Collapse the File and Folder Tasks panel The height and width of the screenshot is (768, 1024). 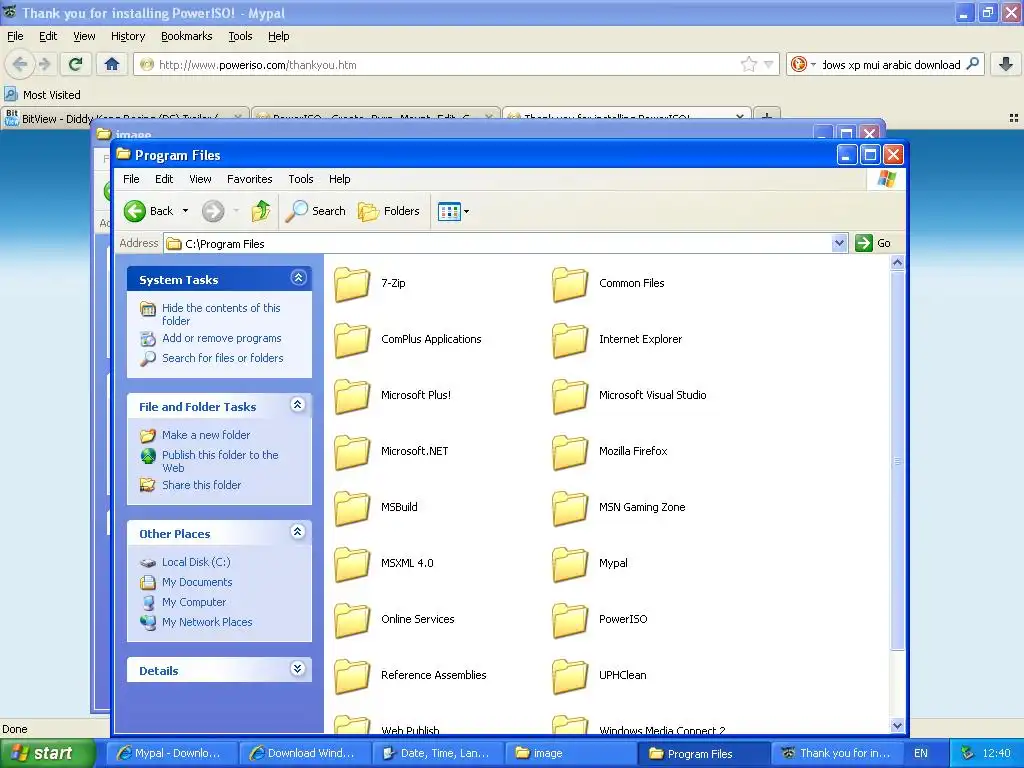point(298,405)
